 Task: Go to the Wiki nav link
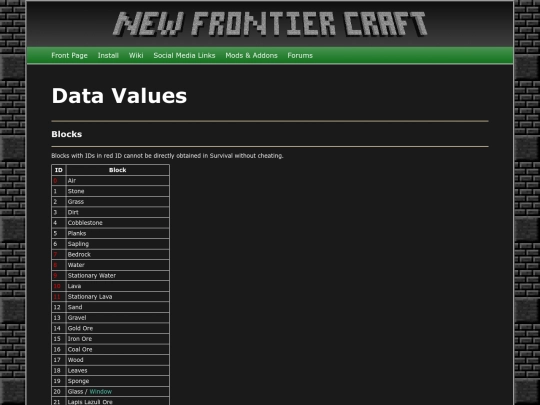point(136,55)
